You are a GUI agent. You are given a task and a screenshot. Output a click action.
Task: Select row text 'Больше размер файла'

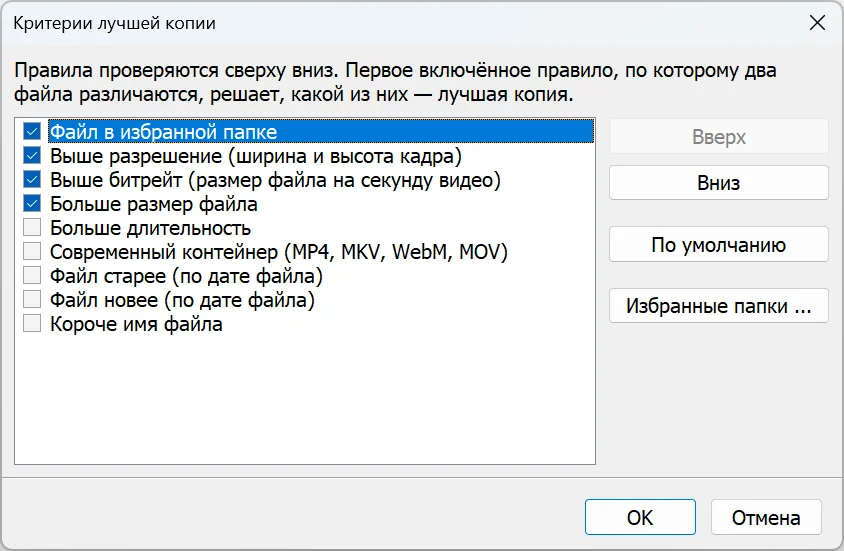pyautogui.click(x=154, y=204)
